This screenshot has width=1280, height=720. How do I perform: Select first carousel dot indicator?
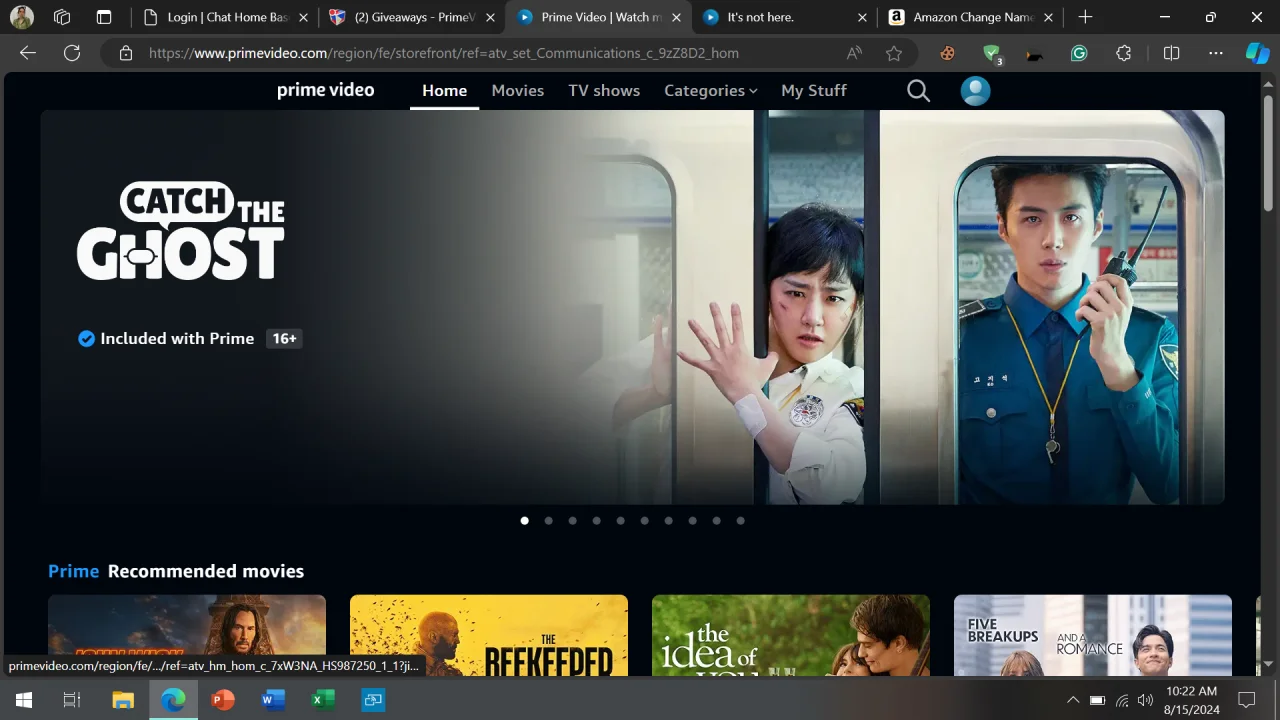[x=524, y=520]
